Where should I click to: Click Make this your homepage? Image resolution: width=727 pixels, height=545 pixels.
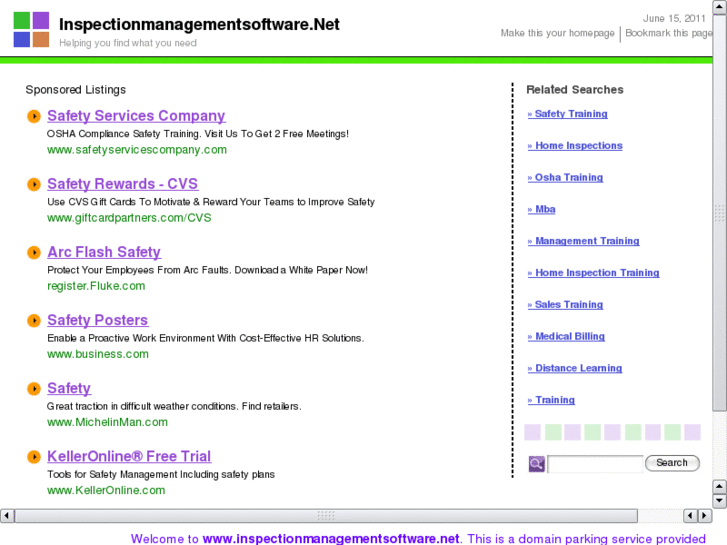557,33
